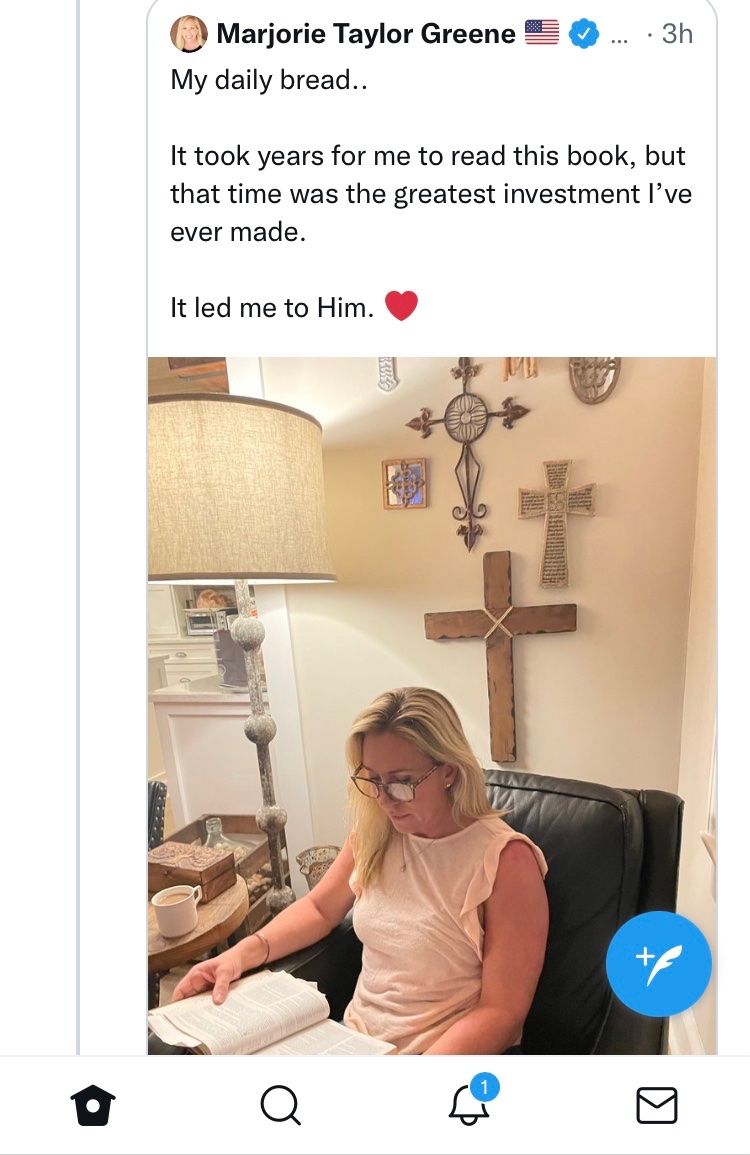Click the 3h tweet timestamp
The width and height of the screenshot is (750, 1155).
click(x=677, y=35)
